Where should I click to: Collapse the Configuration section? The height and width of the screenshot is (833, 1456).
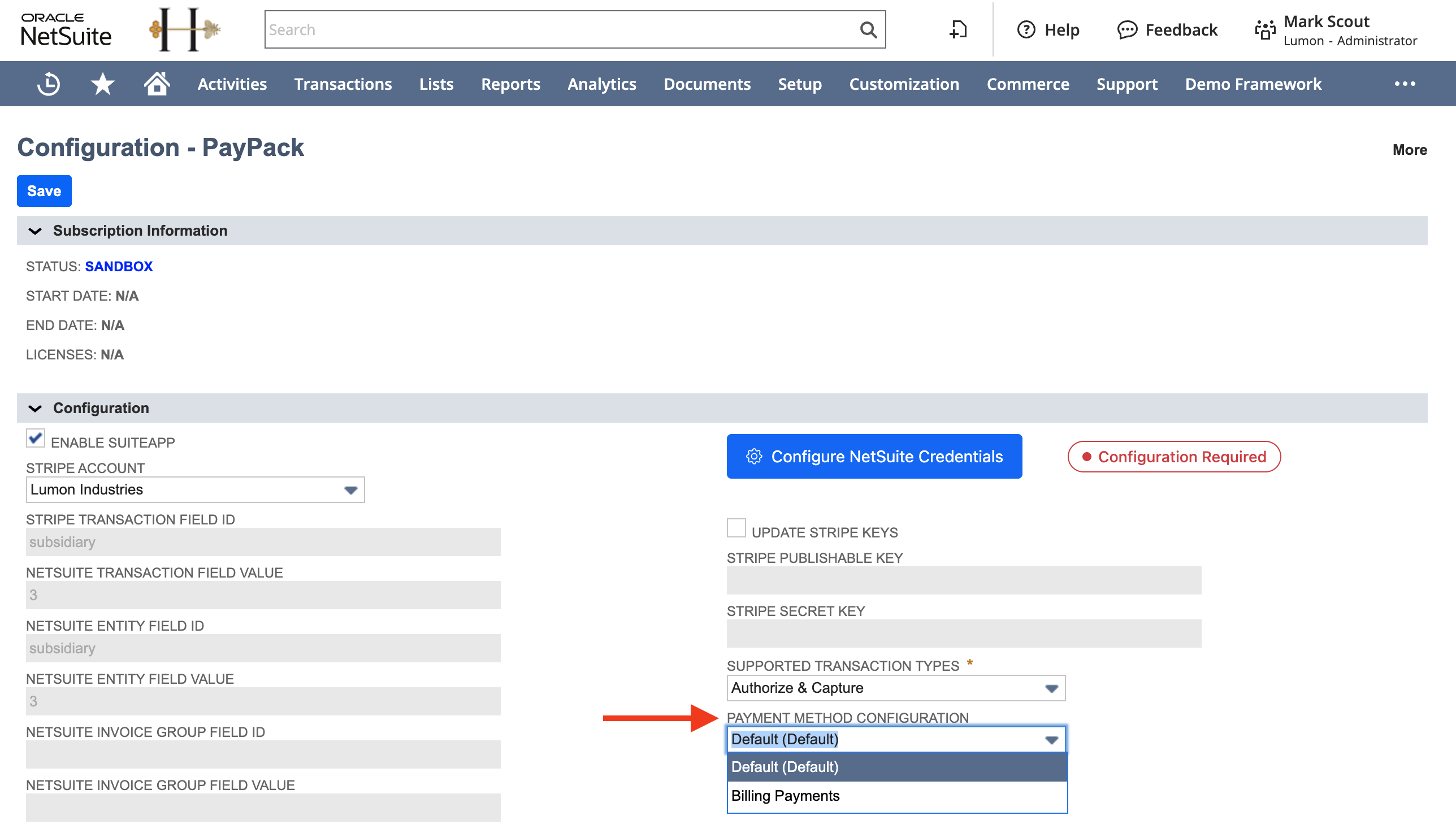pyautogui.click(x=35, y=409)
